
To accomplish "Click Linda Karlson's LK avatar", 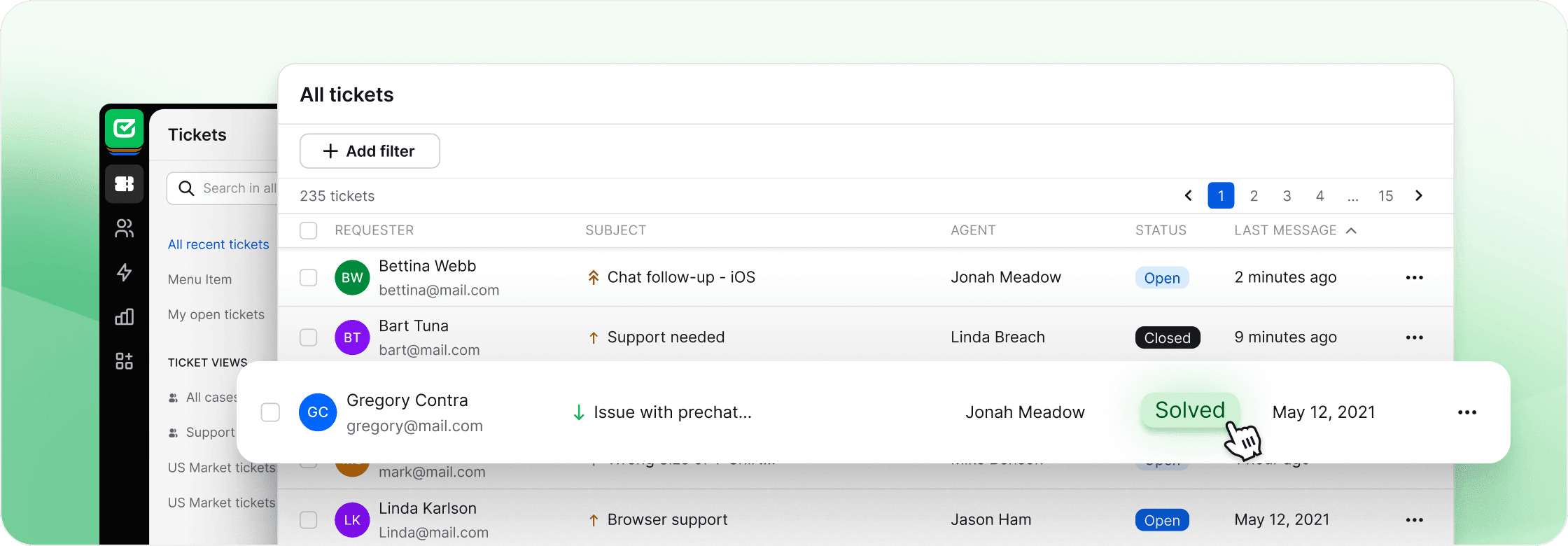I will tap(352, 520).
